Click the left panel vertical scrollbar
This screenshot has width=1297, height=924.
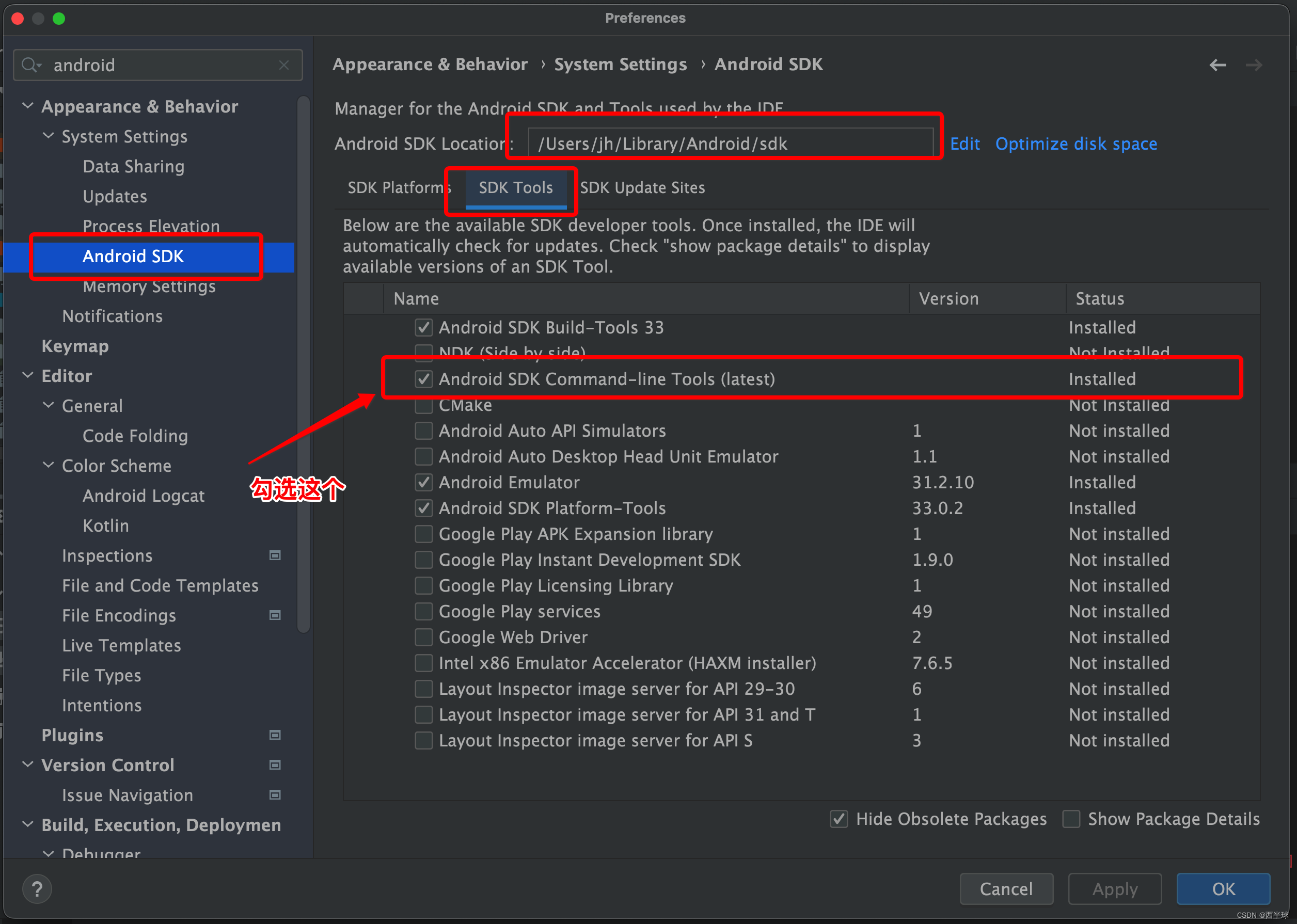point(304,364)
